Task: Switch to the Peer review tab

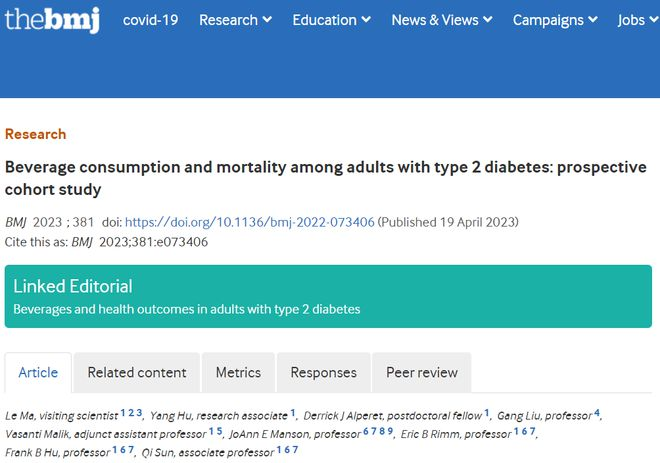Action: 422,373
